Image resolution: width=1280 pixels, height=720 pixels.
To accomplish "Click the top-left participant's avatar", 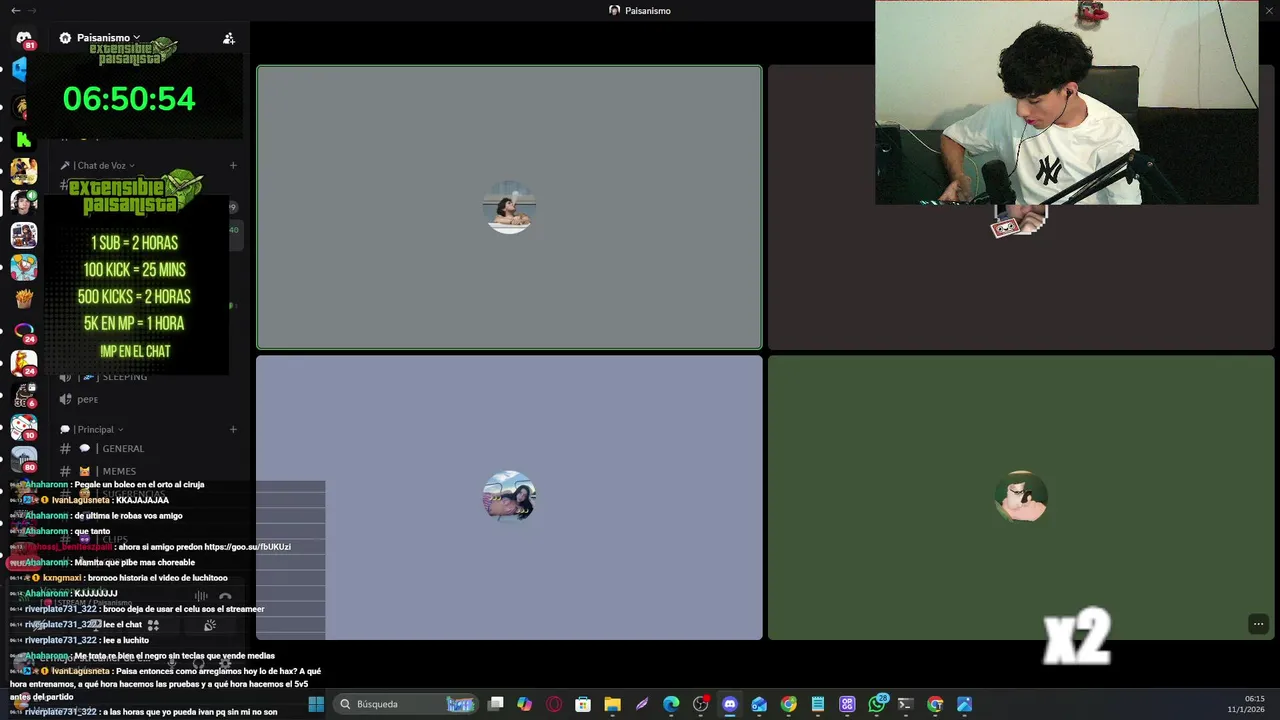I will [x=509, y=207].
